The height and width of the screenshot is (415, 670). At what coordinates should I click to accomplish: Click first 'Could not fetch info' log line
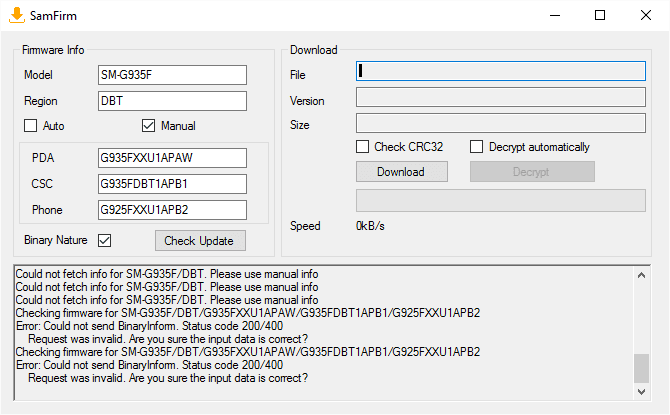pyautogui.click(x=167, y=274)
